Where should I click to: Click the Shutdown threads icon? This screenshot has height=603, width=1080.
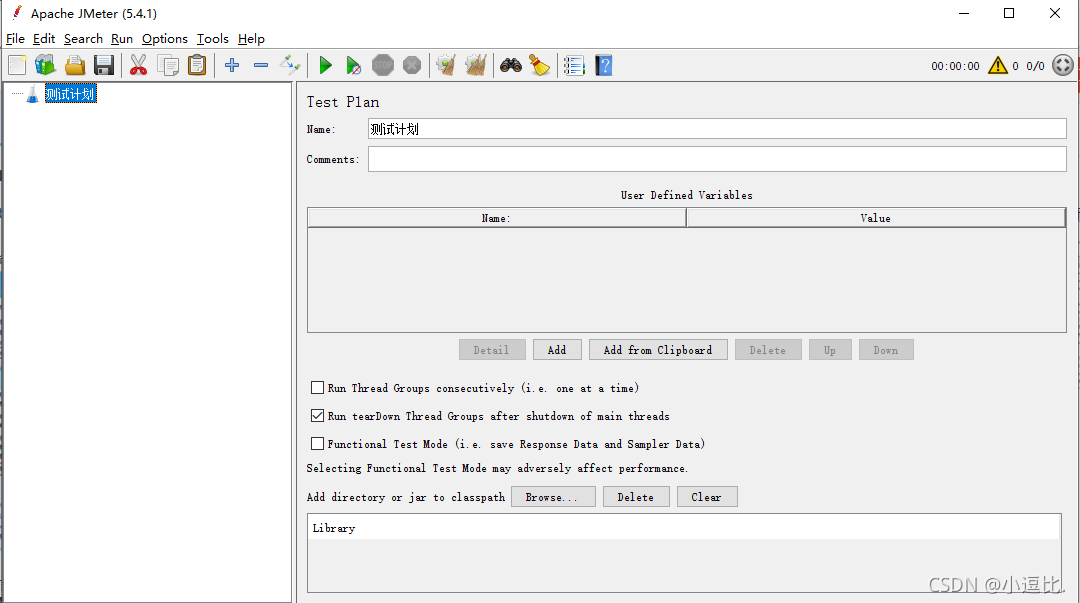[x=412, y=65]
